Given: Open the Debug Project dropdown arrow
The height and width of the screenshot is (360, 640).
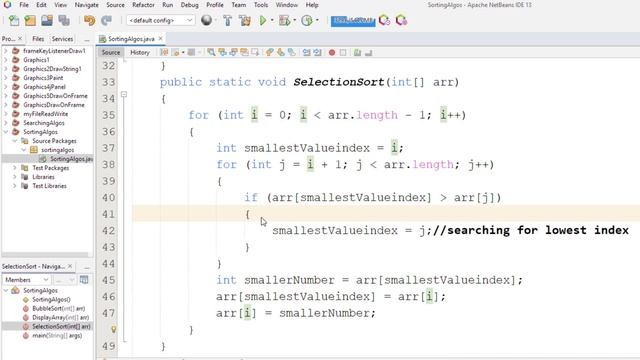Looking at the screenshot, I should point(294,20).
